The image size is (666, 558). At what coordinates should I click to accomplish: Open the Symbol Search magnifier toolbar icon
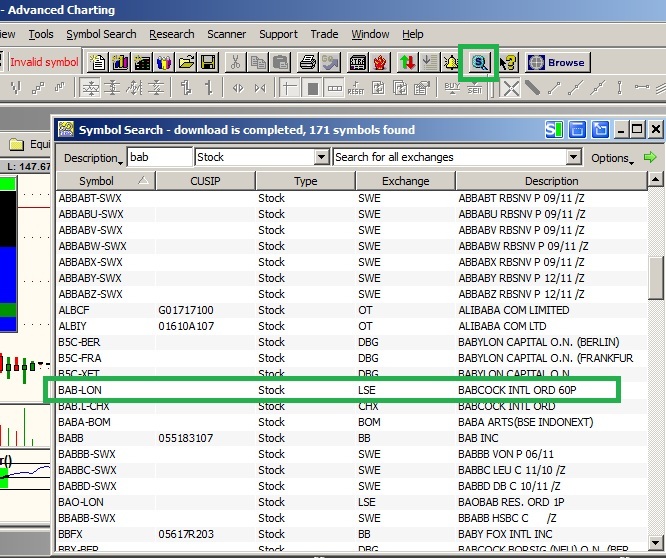pyautogui.click(x=479, y=63)
